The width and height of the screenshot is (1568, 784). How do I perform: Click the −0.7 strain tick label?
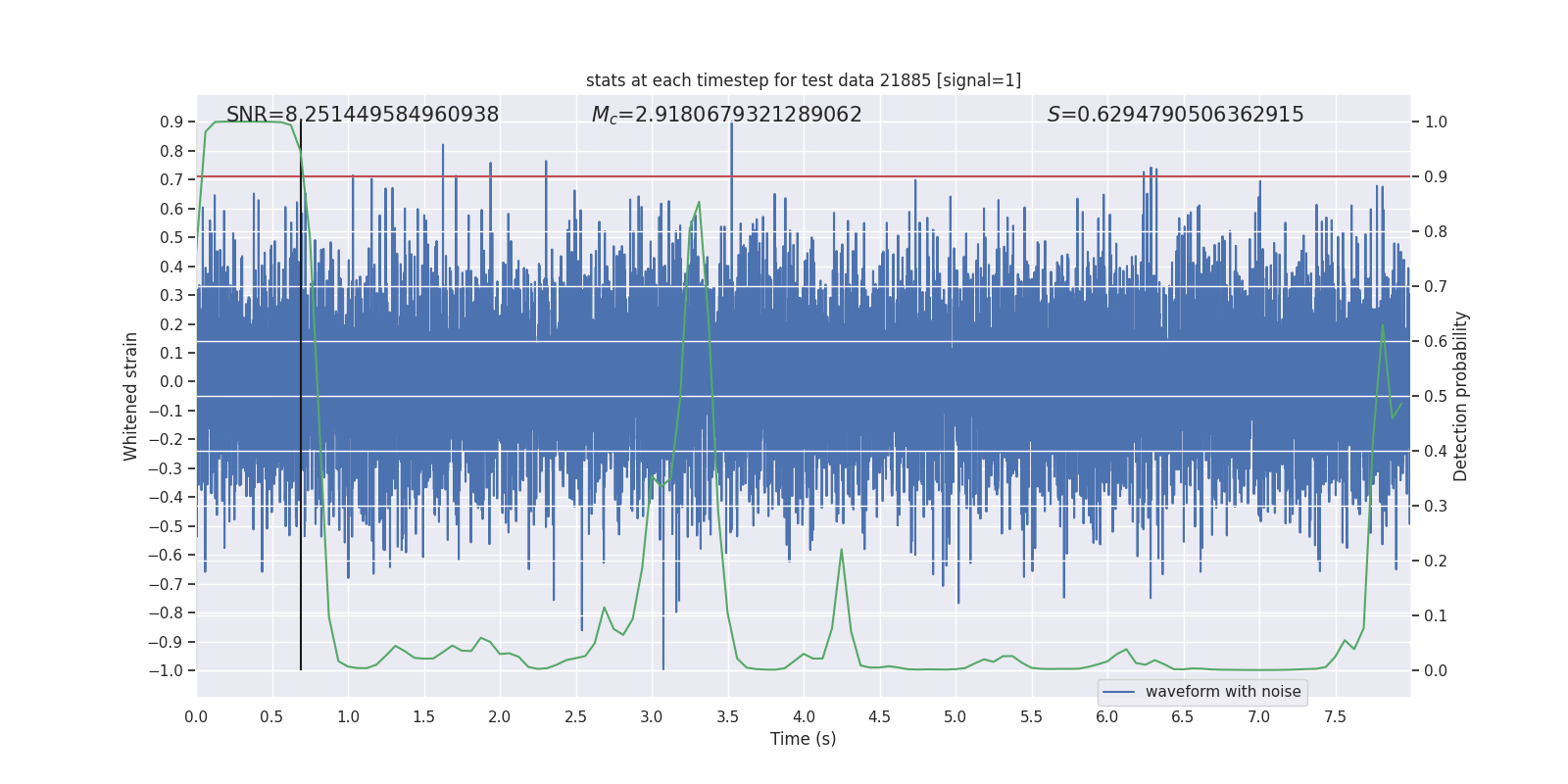tap(166, 584)
